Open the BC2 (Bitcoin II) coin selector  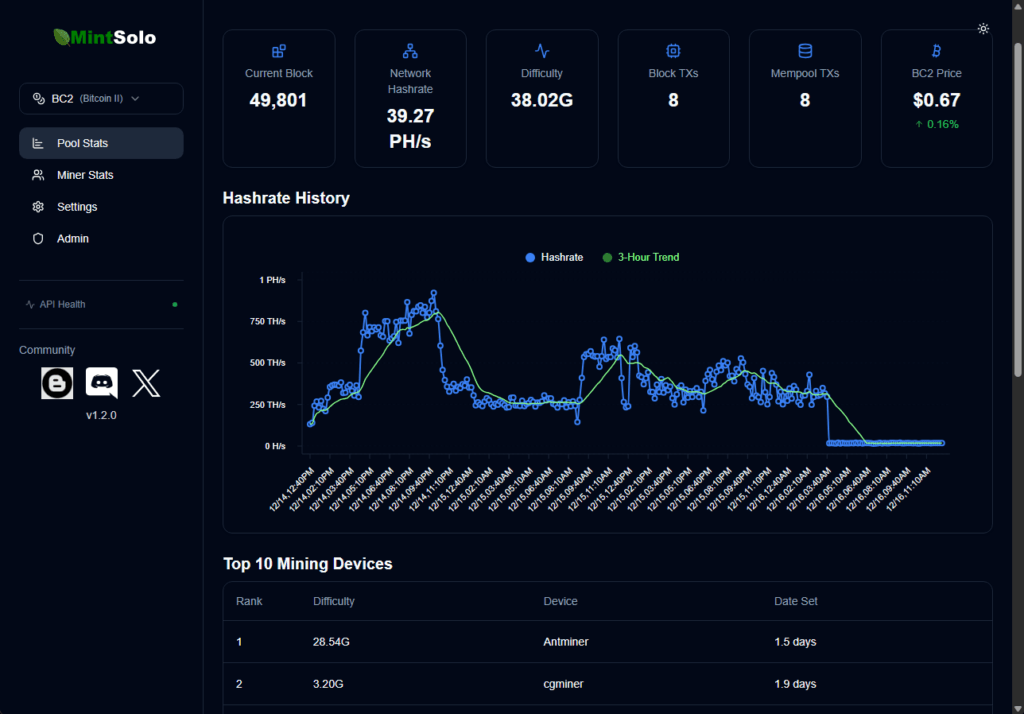click(x=100, y=98)
